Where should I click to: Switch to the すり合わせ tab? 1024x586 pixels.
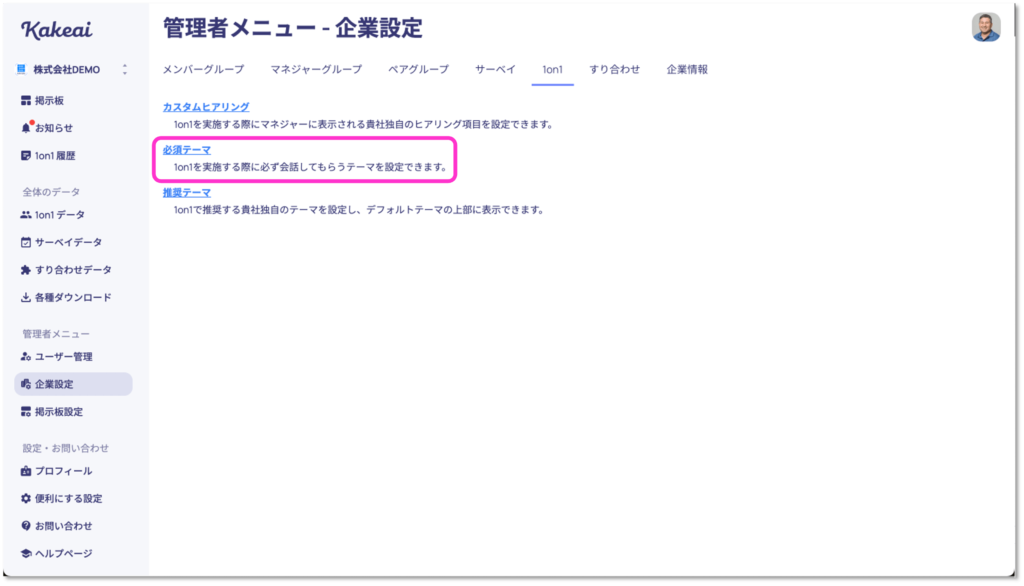click(x=615, y=69)
